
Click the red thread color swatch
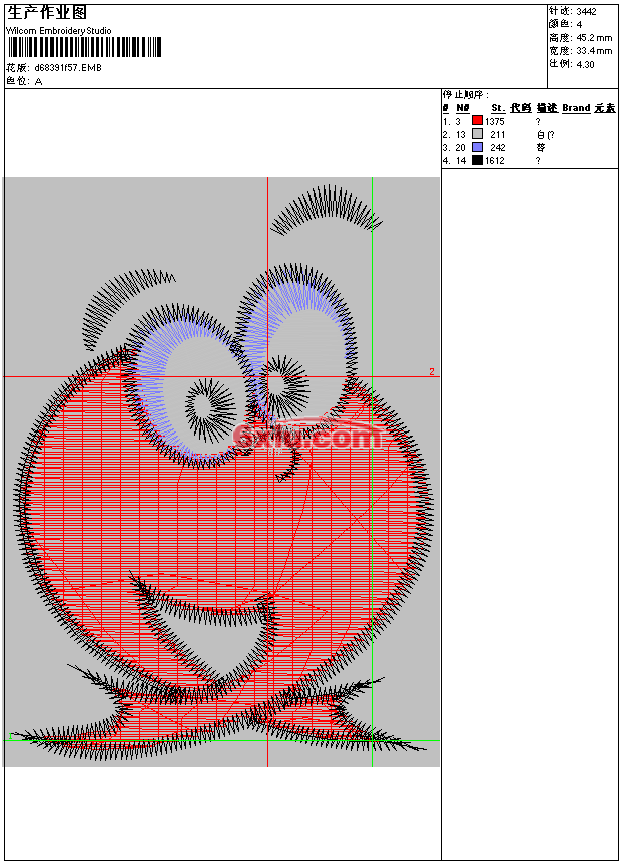477,120
